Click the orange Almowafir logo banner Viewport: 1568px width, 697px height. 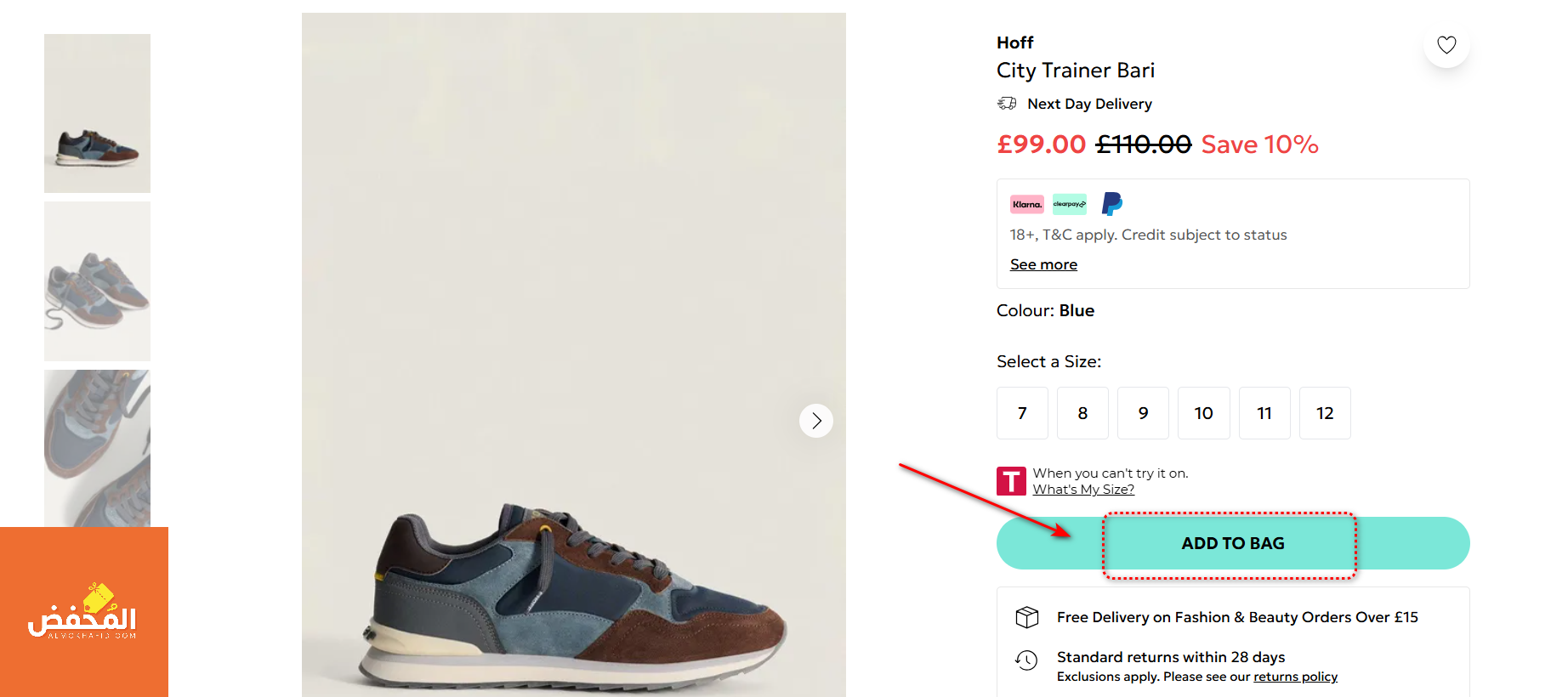[84, 612]
